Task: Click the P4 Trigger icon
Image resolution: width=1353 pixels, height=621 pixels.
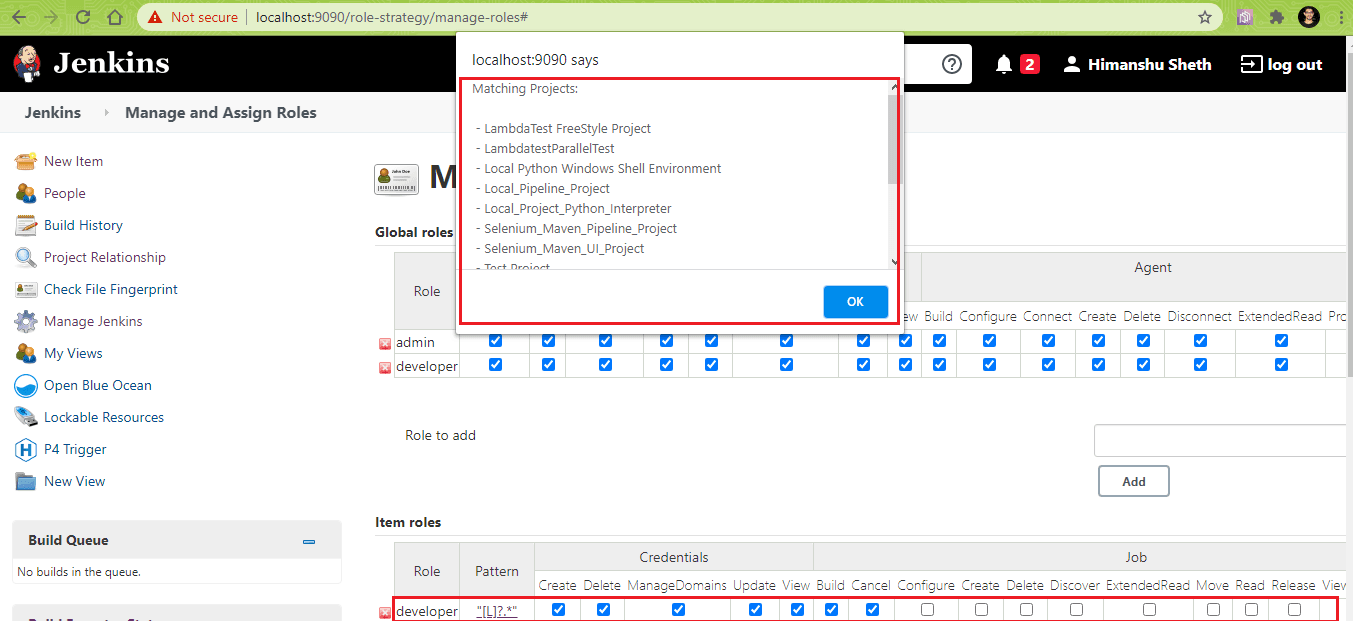Action: tap(26, 449)
